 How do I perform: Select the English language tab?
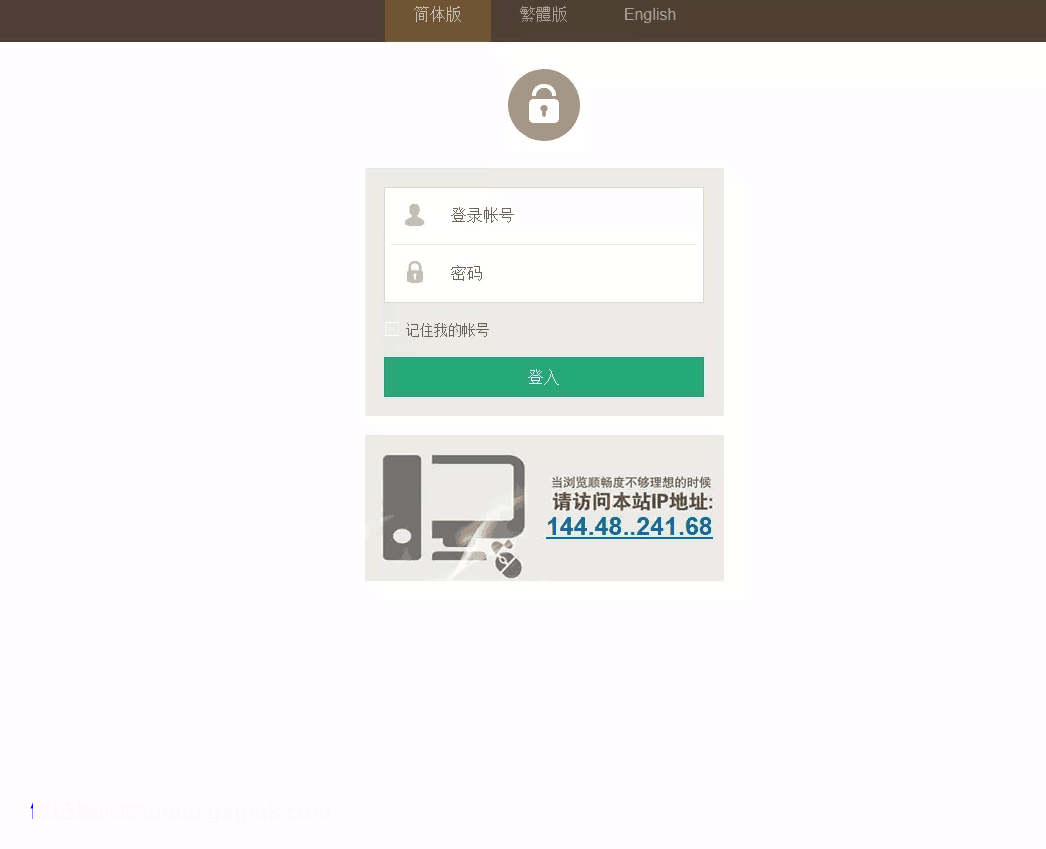tap(650, 15)
